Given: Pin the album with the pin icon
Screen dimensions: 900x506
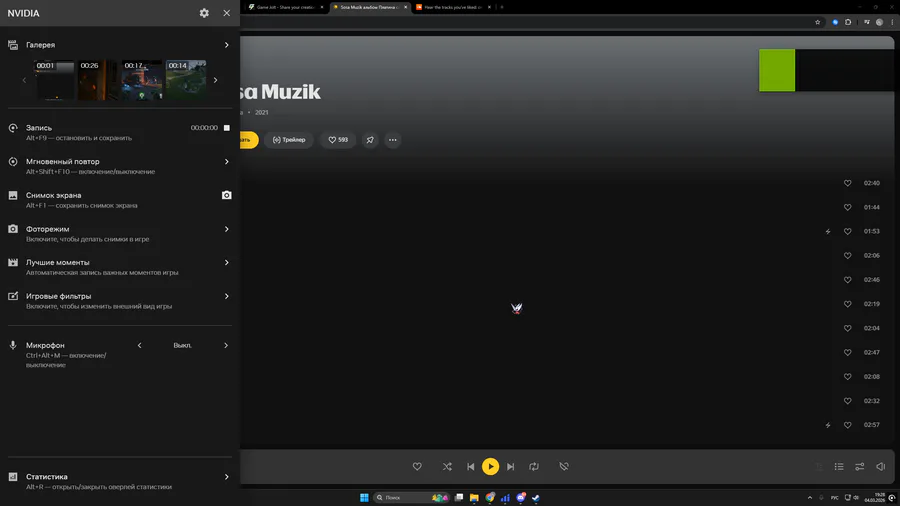Looking at the screenshot, I should 370,140.
